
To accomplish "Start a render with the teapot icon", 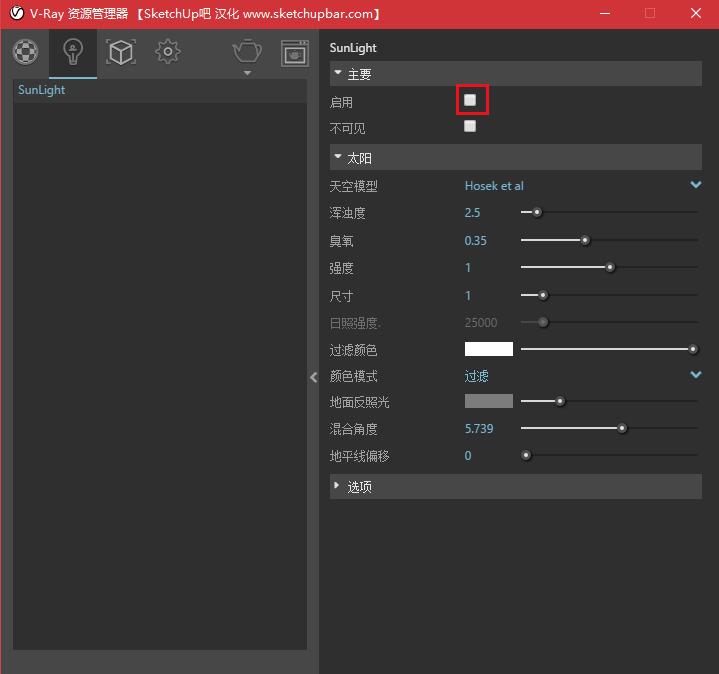I will point(247,51).
